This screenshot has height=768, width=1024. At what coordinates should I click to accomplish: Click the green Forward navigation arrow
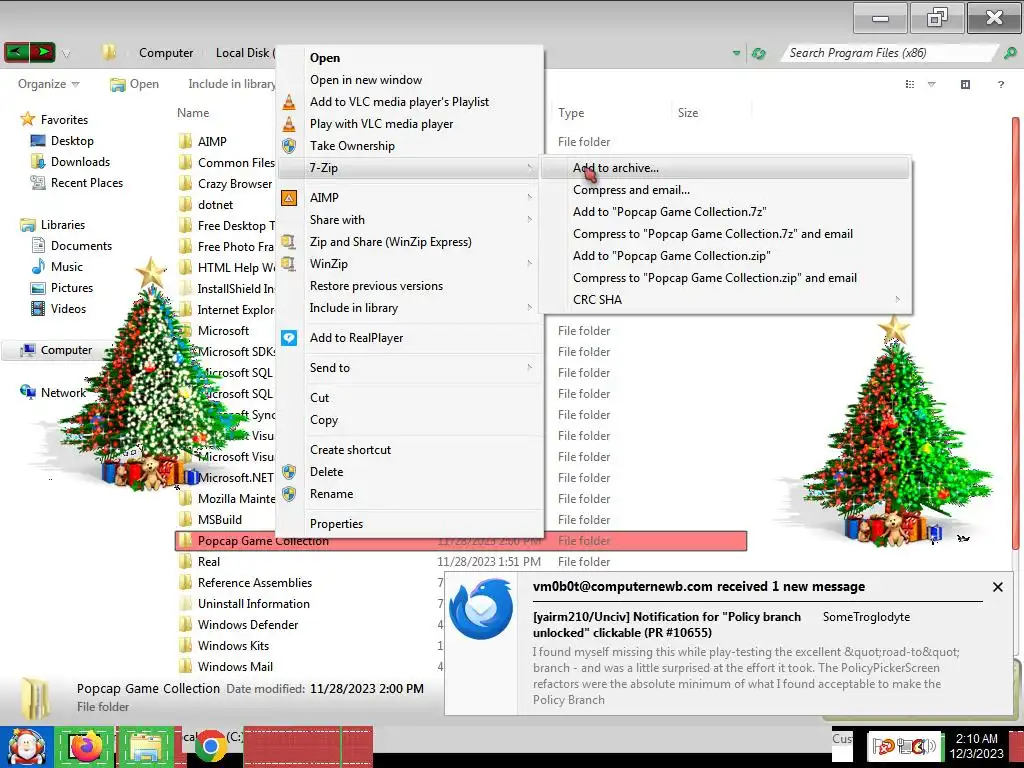(42, 52)
